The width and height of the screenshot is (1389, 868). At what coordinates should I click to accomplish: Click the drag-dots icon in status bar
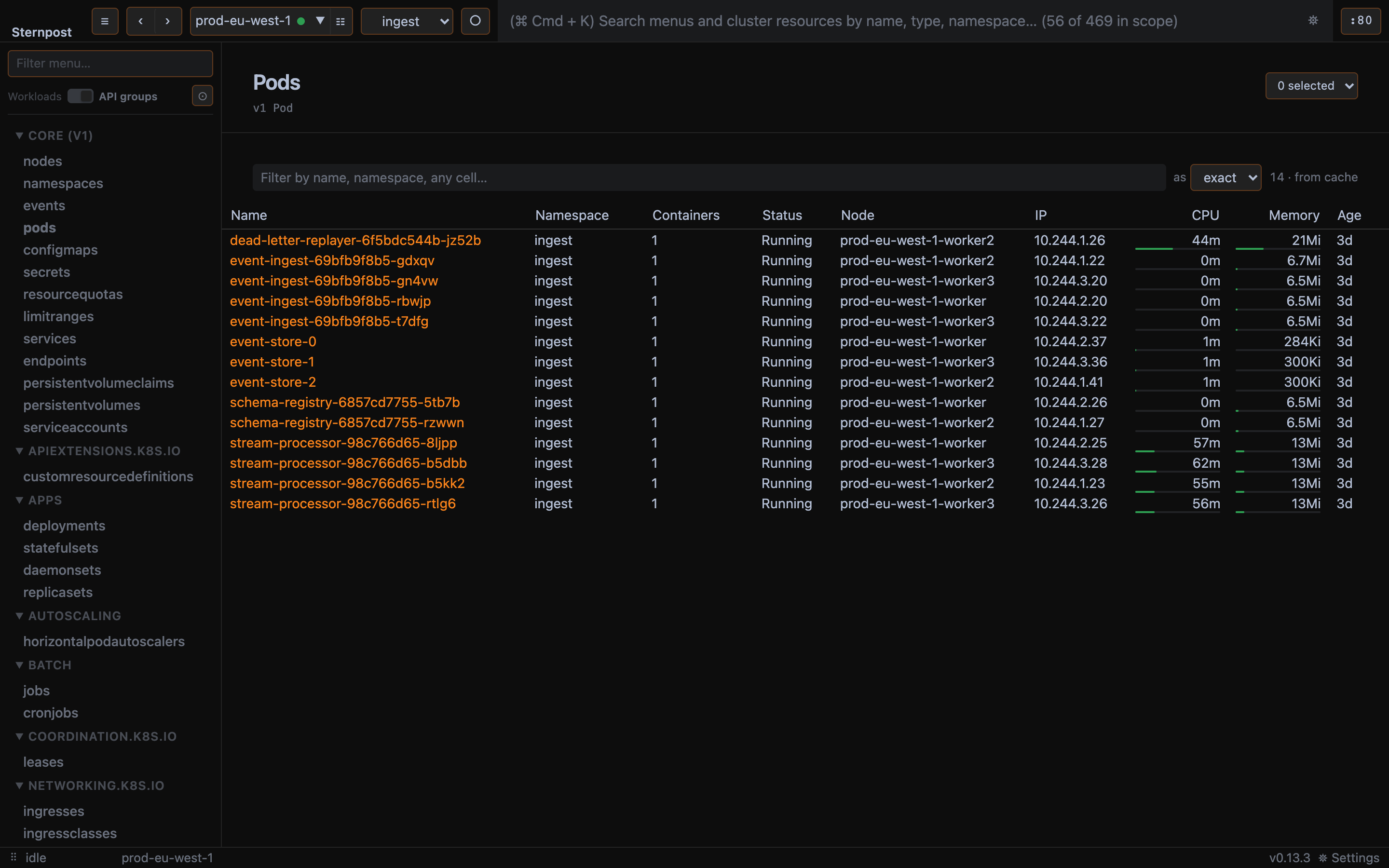[13, 857]
